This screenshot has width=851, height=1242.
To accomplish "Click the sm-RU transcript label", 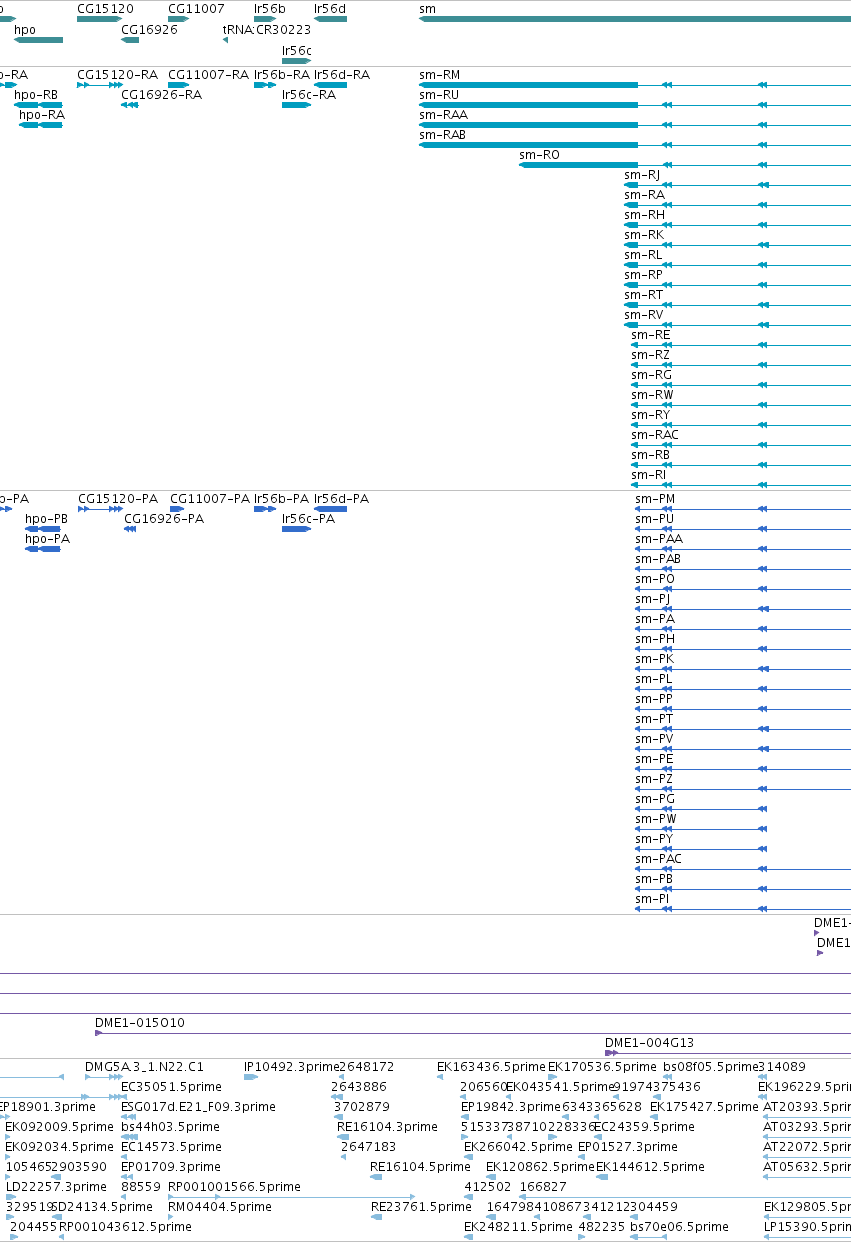I will point(439,95).
